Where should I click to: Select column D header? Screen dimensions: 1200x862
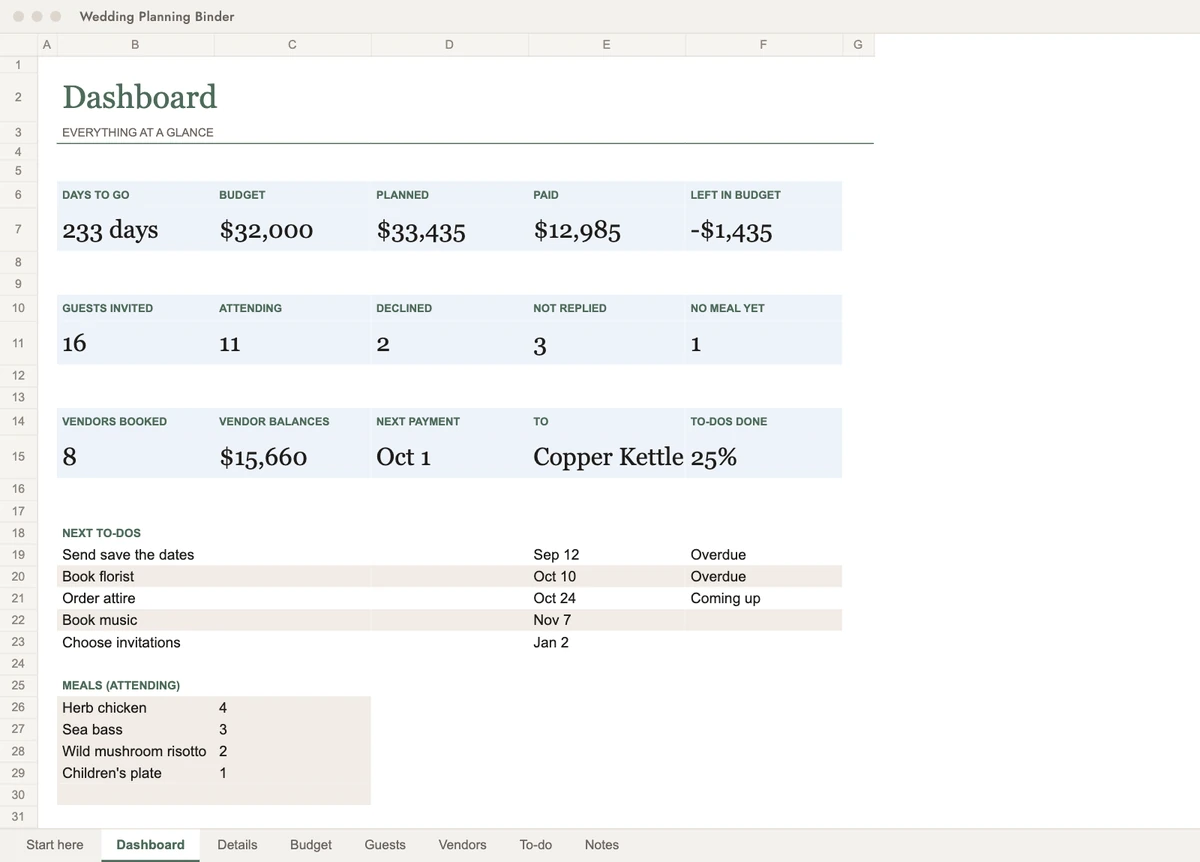click(x=449, y=44)
